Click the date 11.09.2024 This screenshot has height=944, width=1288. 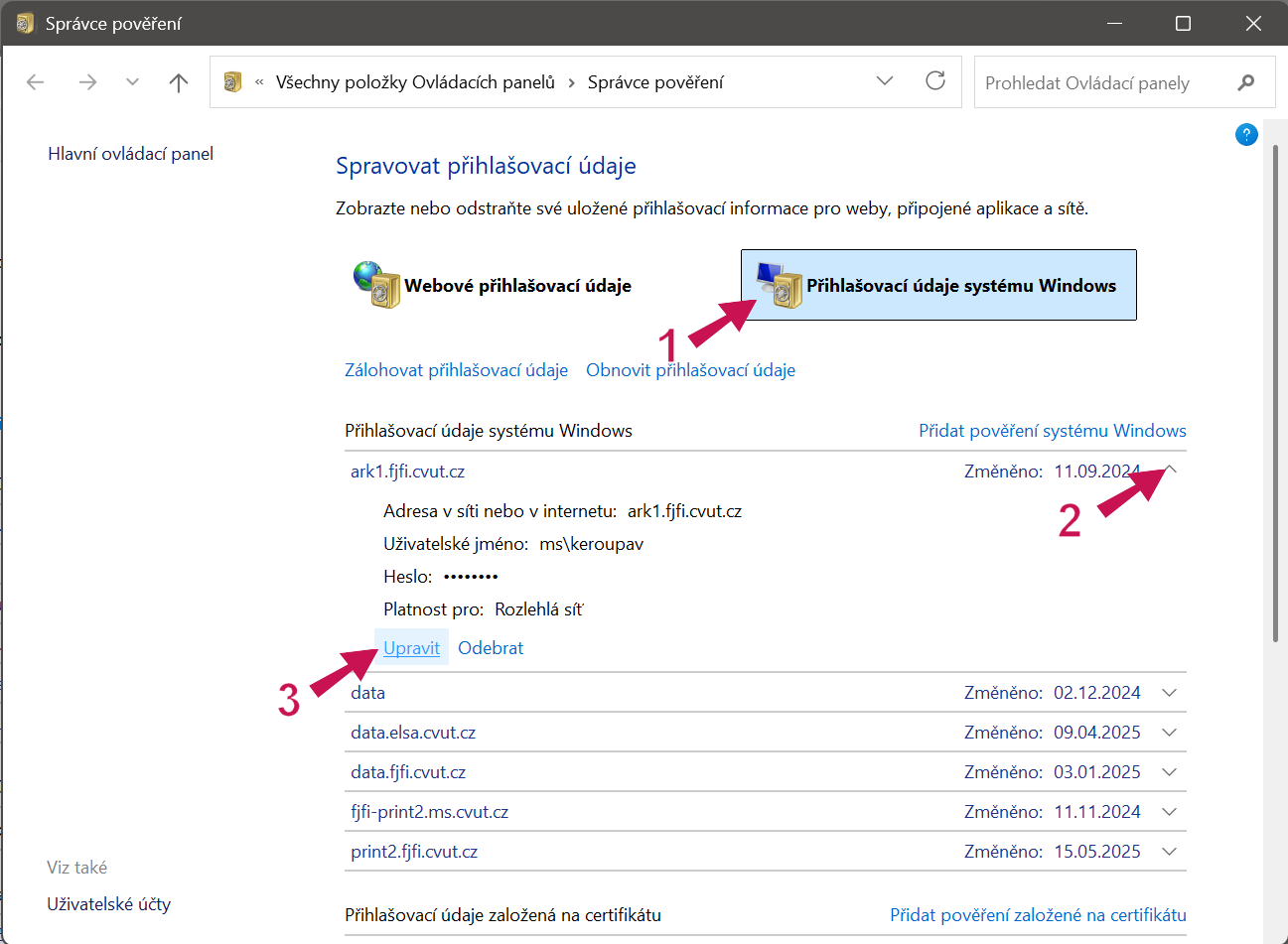1097,472
